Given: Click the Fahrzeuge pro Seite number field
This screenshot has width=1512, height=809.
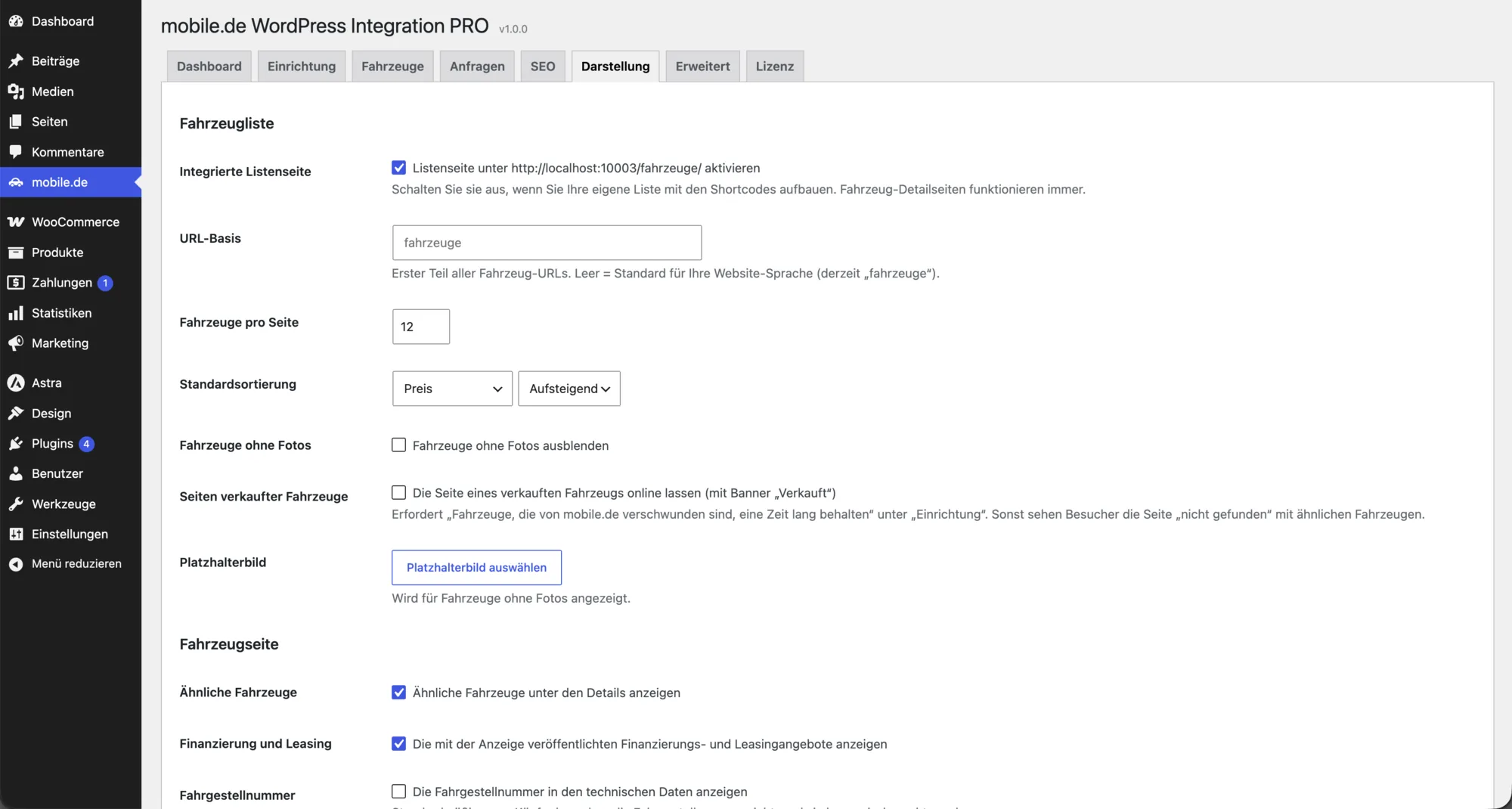Looking at the screenshot, I should (x=421, y=327).
